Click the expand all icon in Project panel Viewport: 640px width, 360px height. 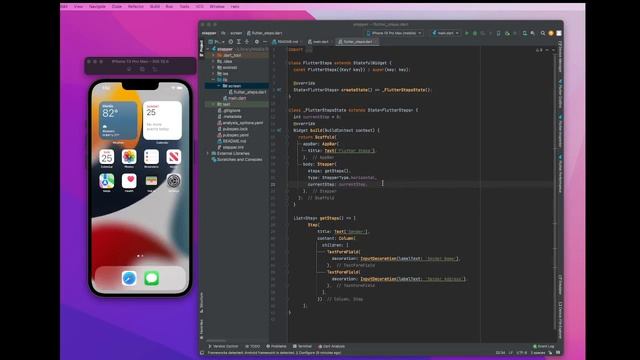[239, 42]
